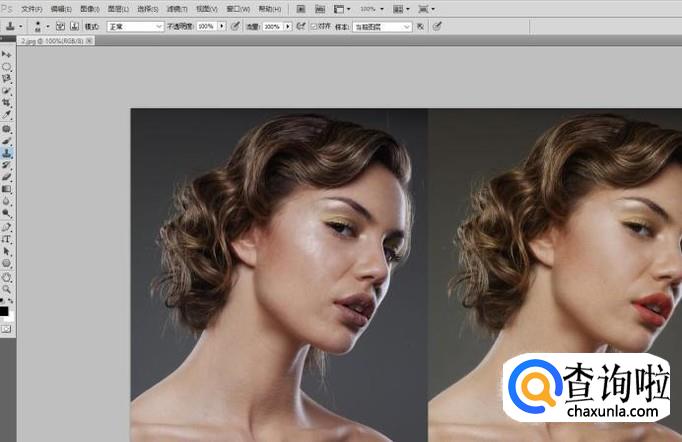The height and width of the screenshot is (442, 682).
Task: Select the Eraser tool
Action: pos(6,177)
